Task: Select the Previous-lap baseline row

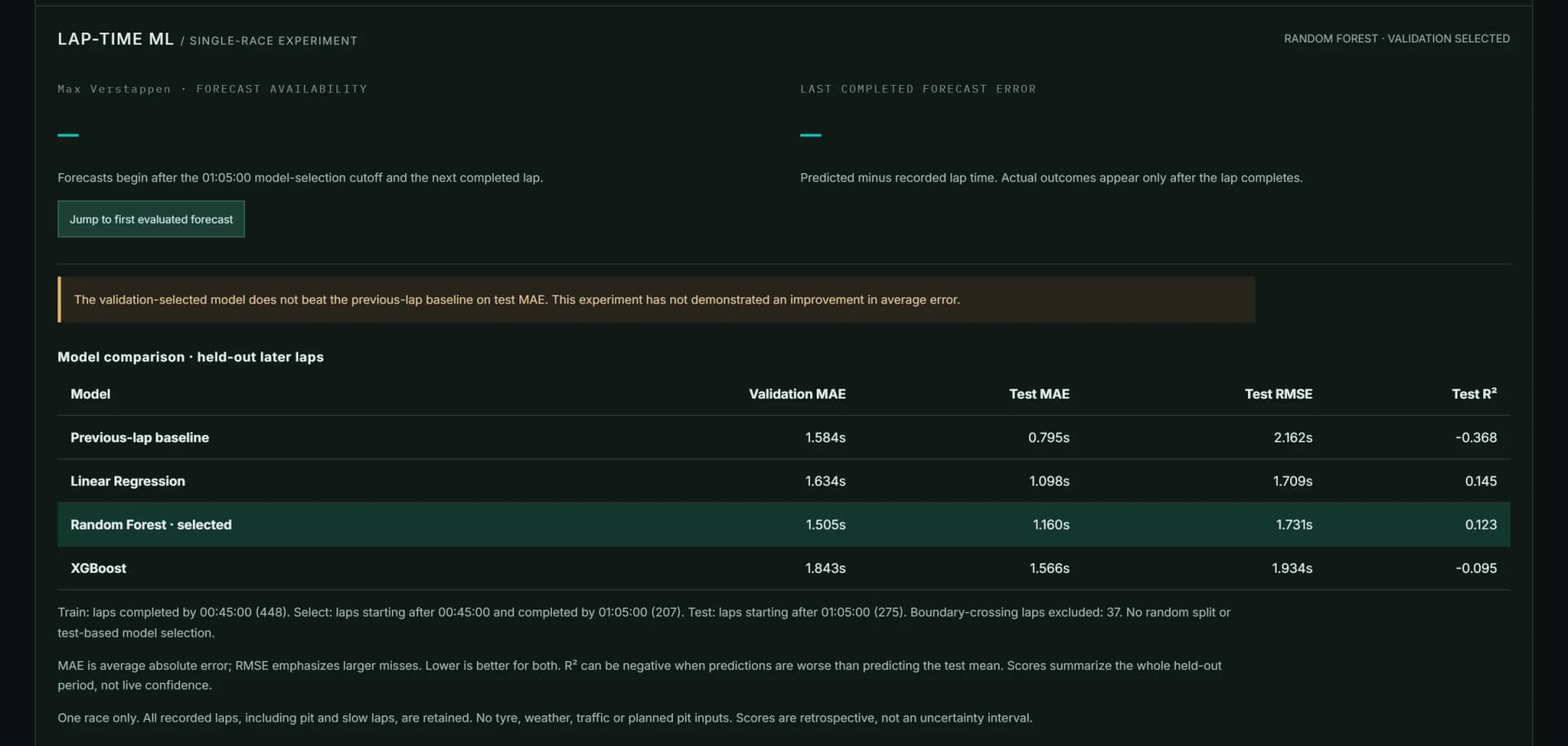Action: pyautogui.click(x=783, y=437)
